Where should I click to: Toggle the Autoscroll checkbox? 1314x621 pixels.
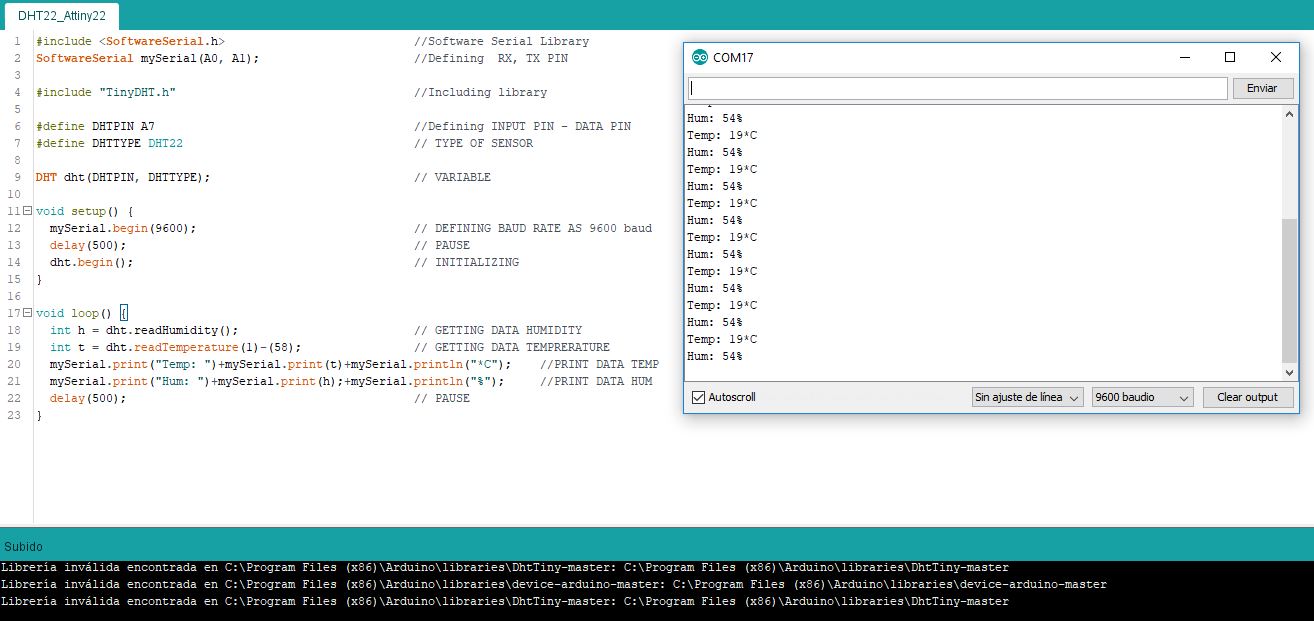click(x=698, y=397)
